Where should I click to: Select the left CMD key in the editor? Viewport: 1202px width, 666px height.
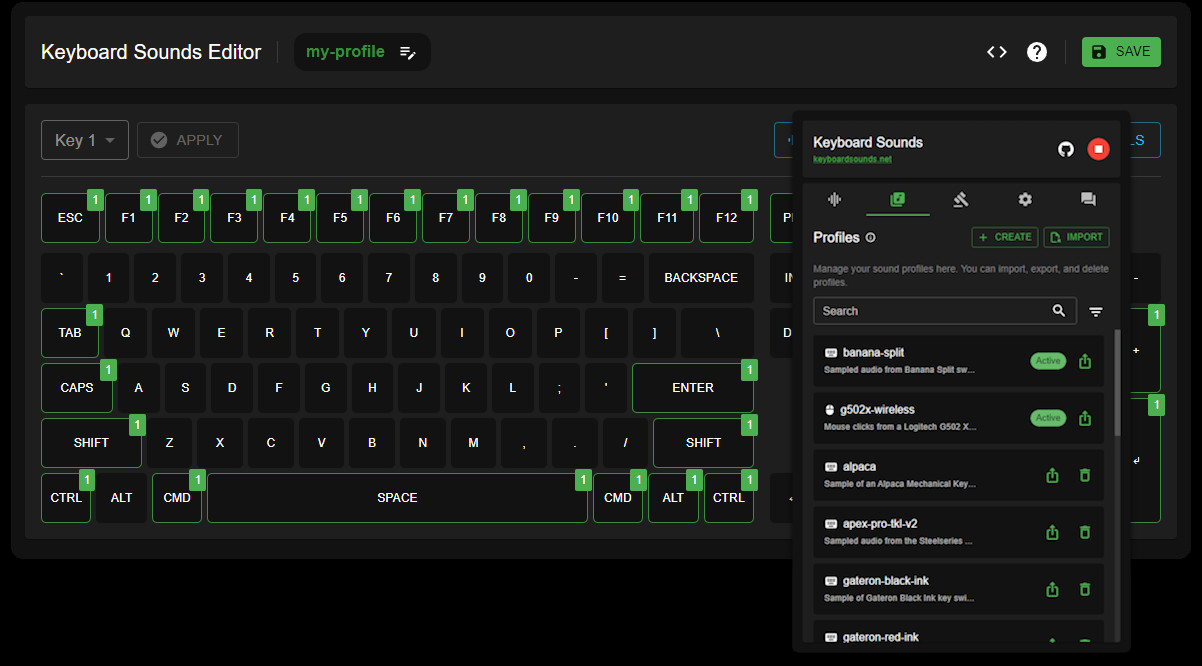pyautogui.click(x=177, y=498)
